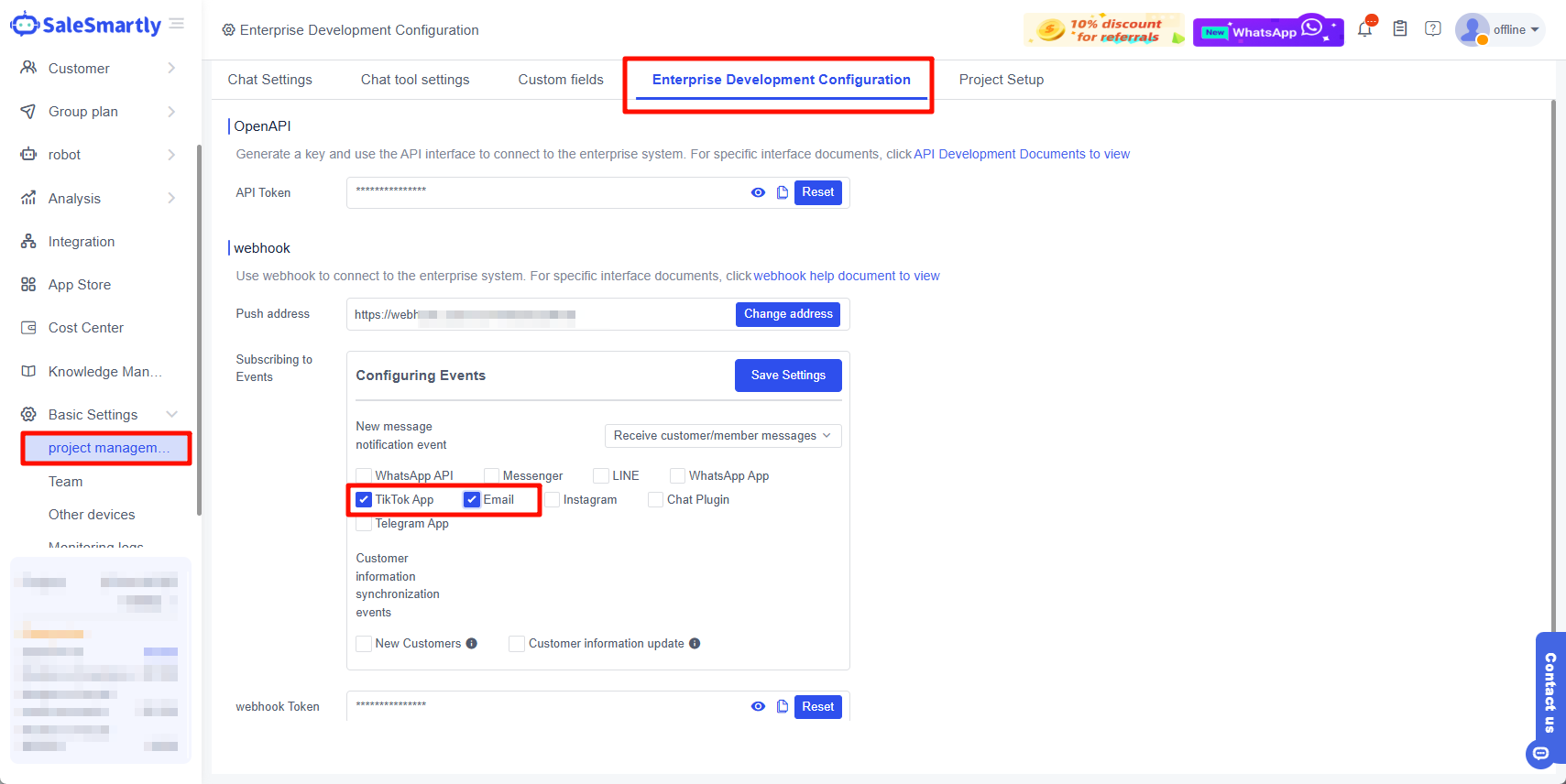1566x784 pixels.
Task: Open the notification bell icon
Action: 1365,28
